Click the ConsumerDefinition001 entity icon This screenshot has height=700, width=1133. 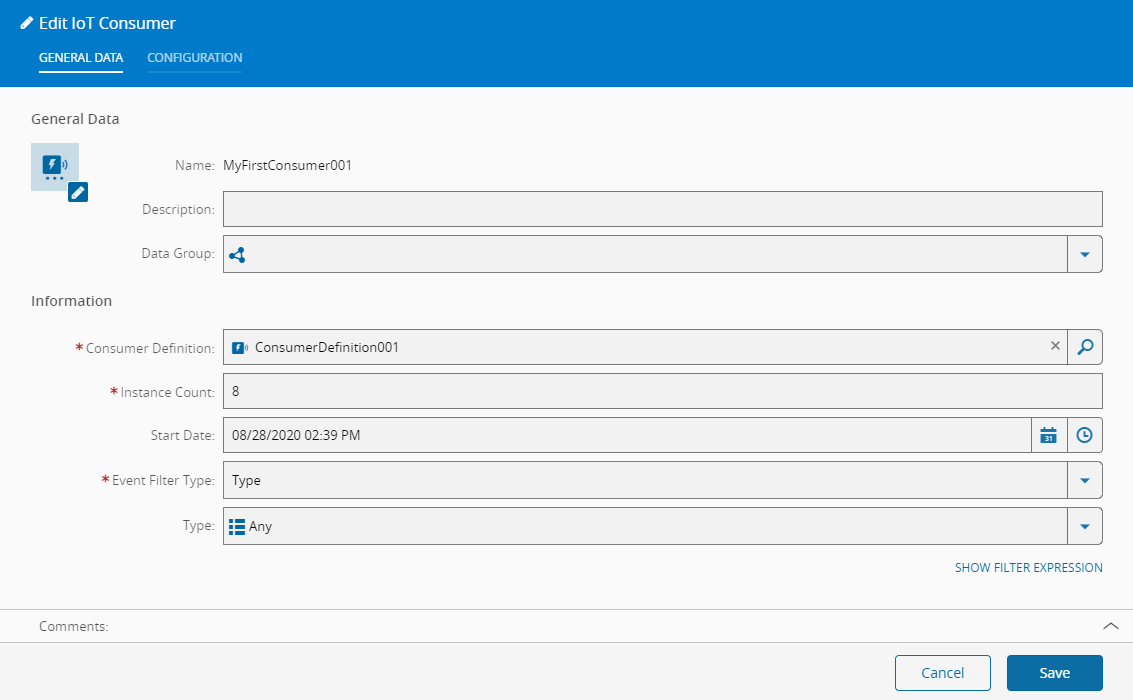point(240,348)
